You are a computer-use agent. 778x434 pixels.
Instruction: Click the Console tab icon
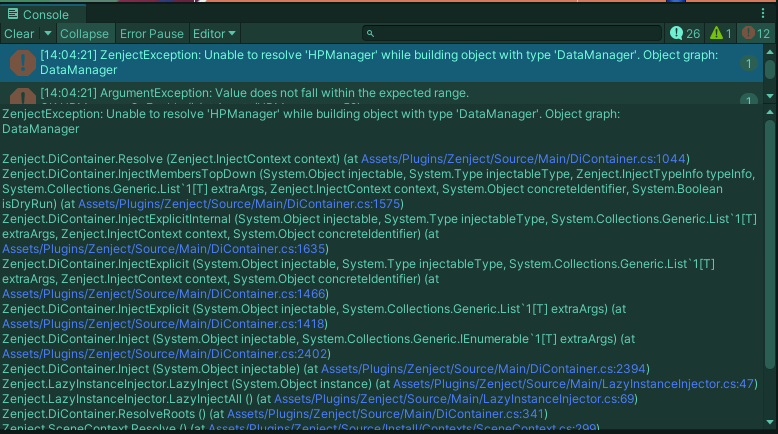pos(13,14)
